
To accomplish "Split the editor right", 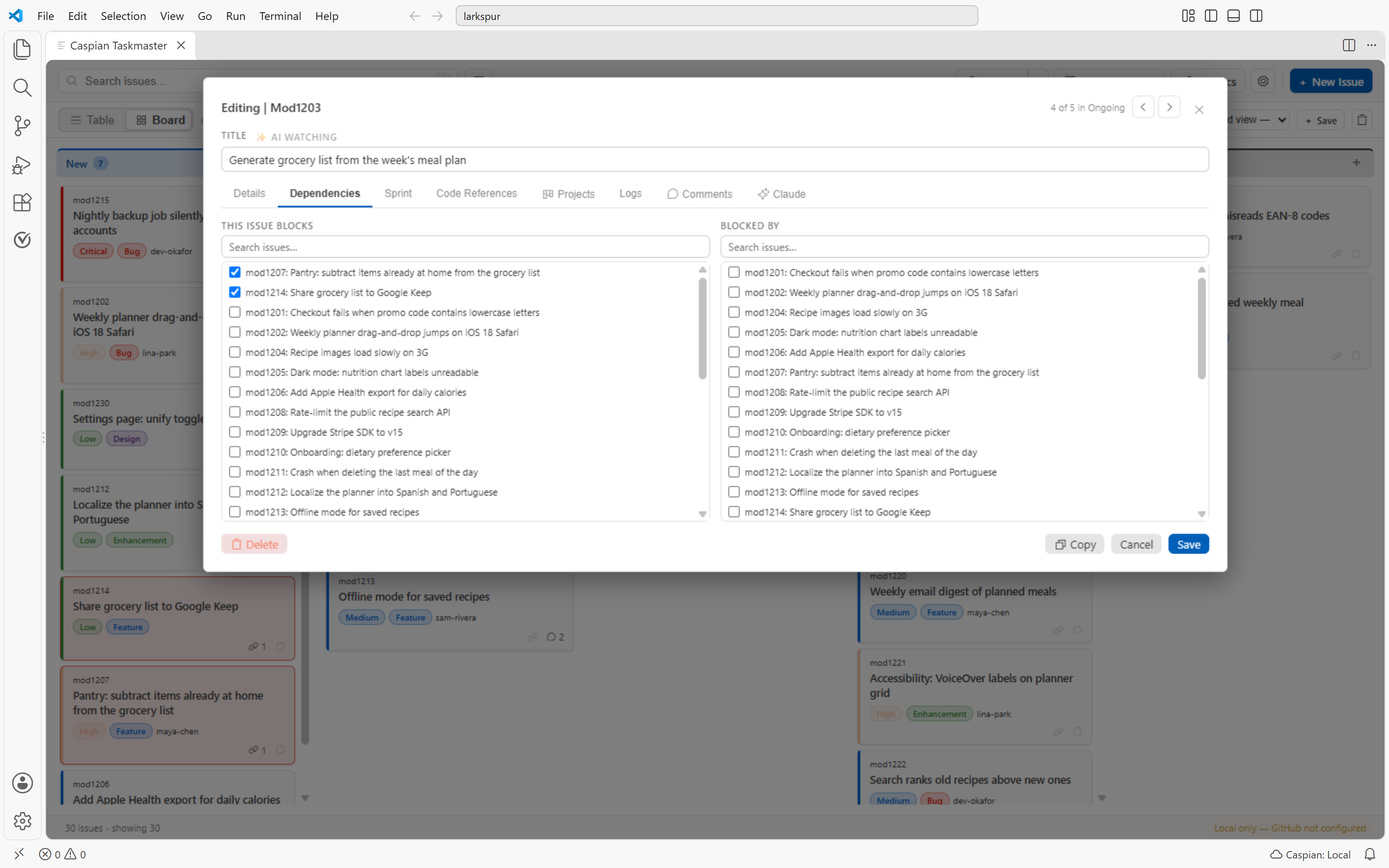I will point(1349,45).
